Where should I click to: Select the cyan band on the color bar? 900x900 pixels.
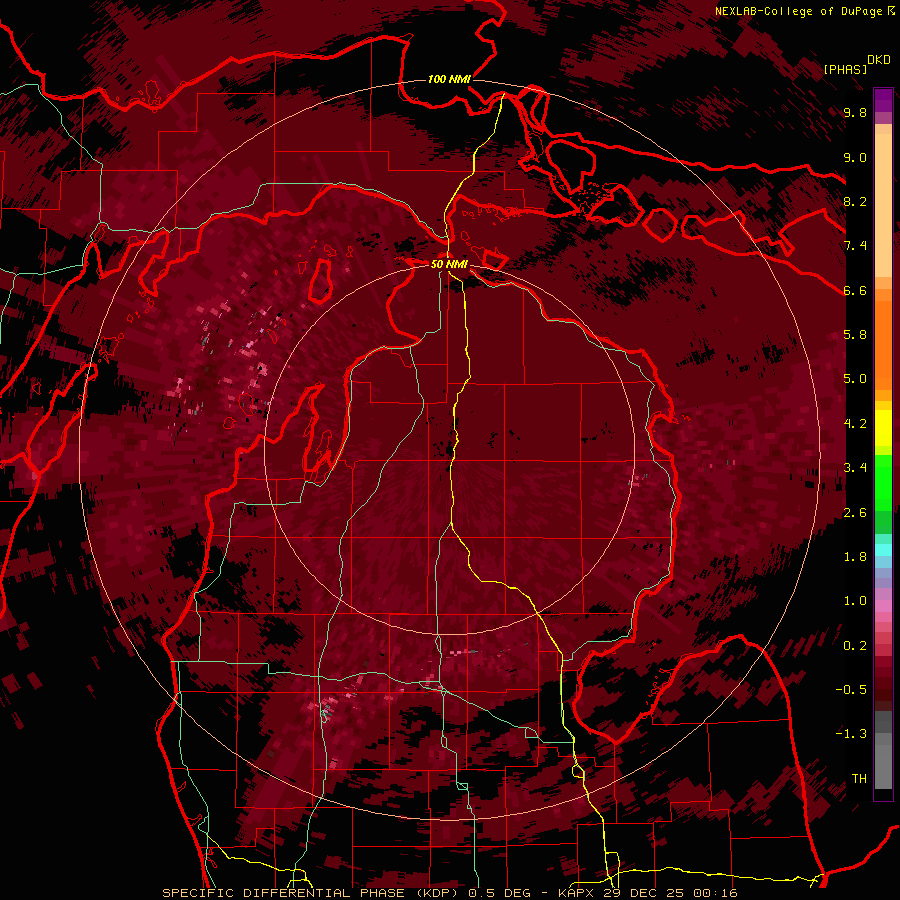click(x=883, y=550)
